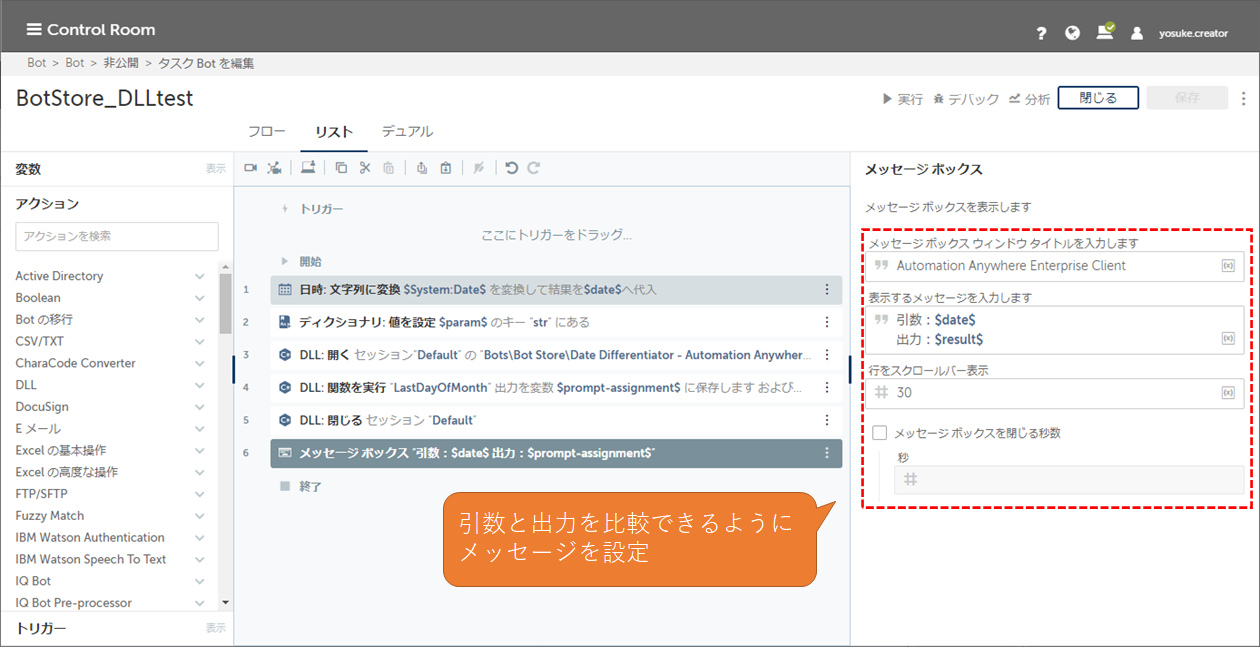The width and height of the screenshot is (1260, 647).
Task: Expand the FTP/SFTP action group
Action: [x=200, y=494]
